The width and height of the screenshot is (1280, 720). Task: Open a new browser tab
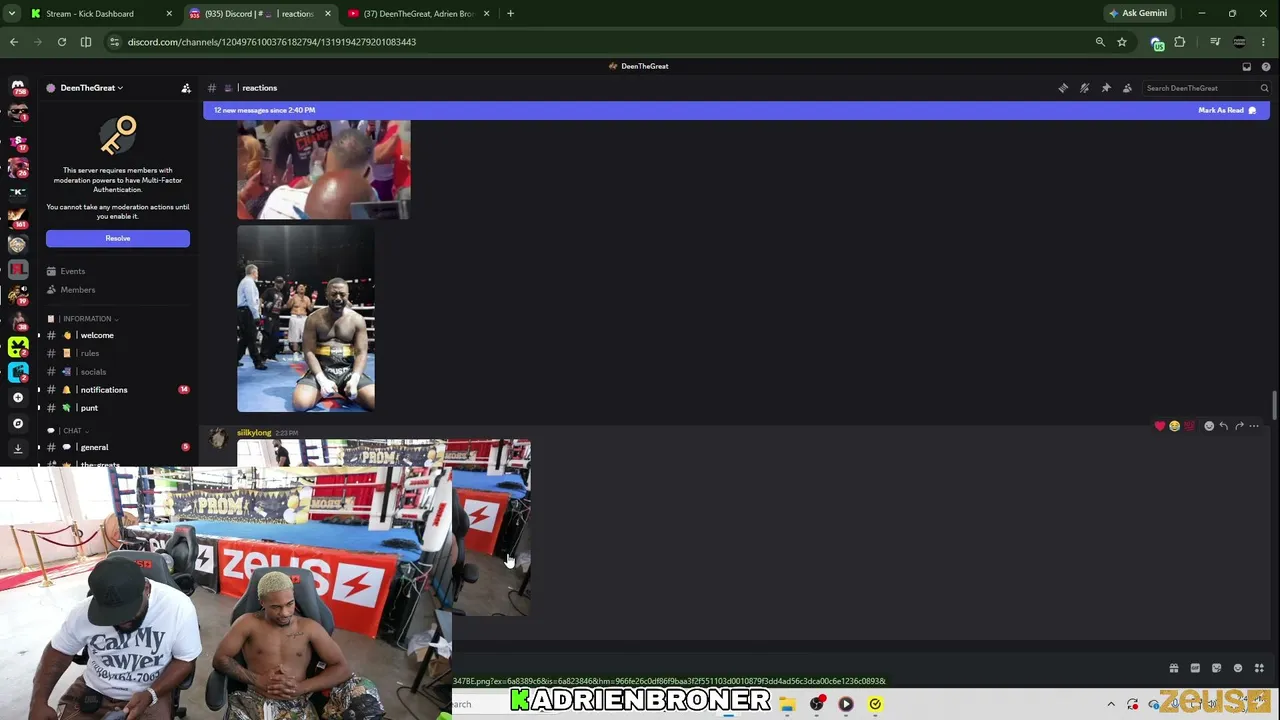click(x=510, y=14)
